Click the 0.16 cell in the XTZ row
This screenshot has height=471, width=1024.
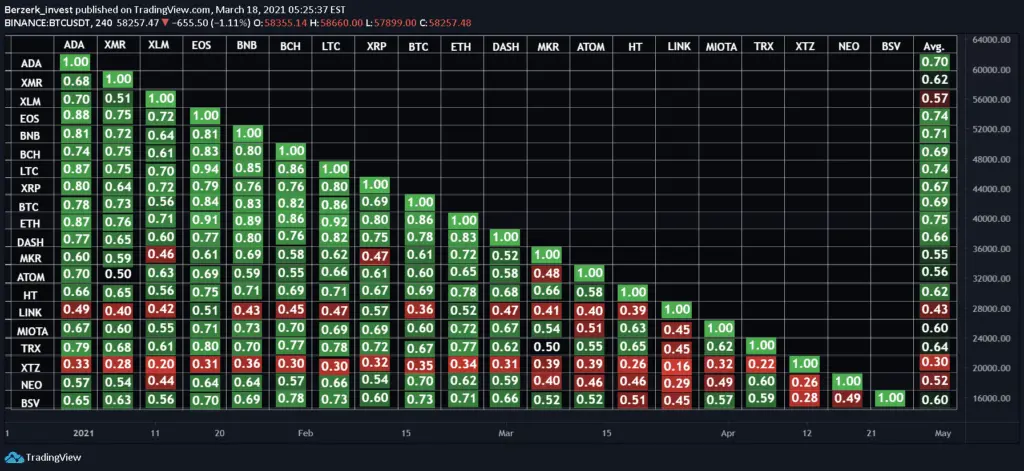pos(677,365)
